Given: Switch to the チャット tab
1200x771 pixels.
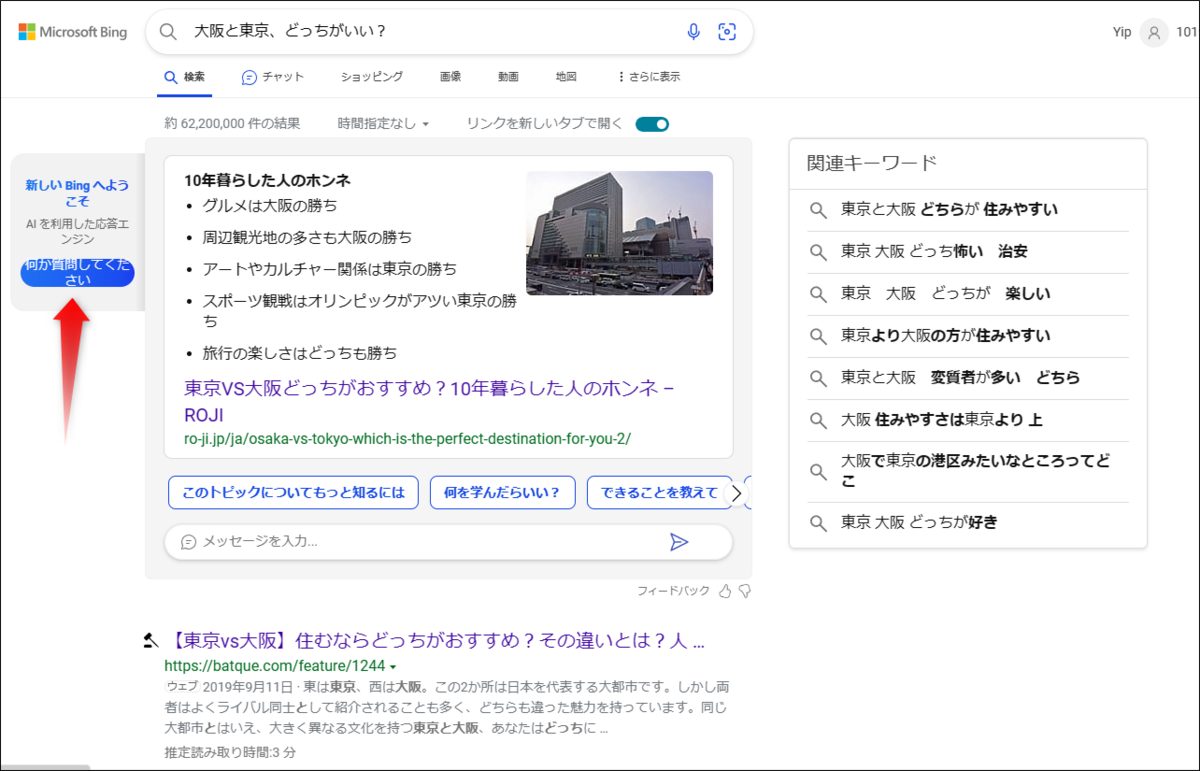Looking at the screenshot, I should (272, 76).
